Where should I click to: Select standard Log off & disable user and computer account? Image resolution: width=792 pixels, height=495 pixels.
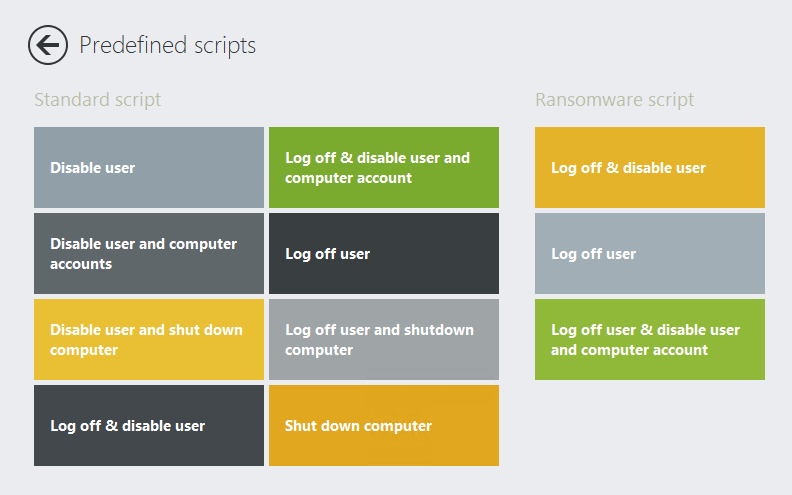(384, 168)
